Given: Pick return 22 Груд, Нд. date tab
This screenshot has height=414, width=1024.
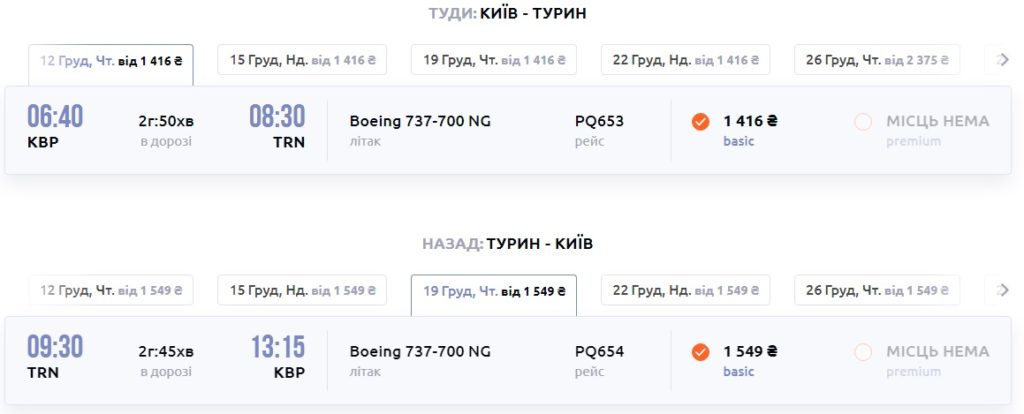Looking at the screenshot, I should pos(685,290).
